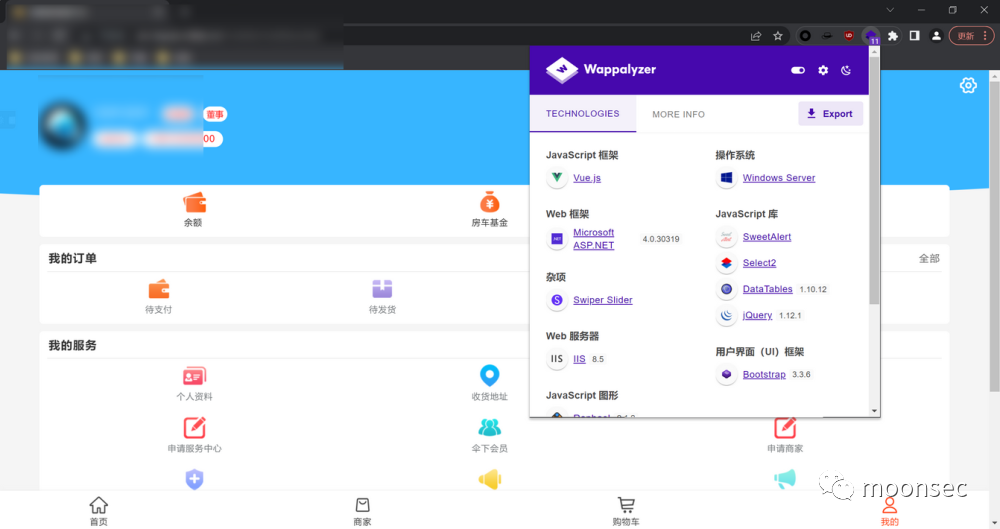Open the Microsoft ASP.NET link

594,239
